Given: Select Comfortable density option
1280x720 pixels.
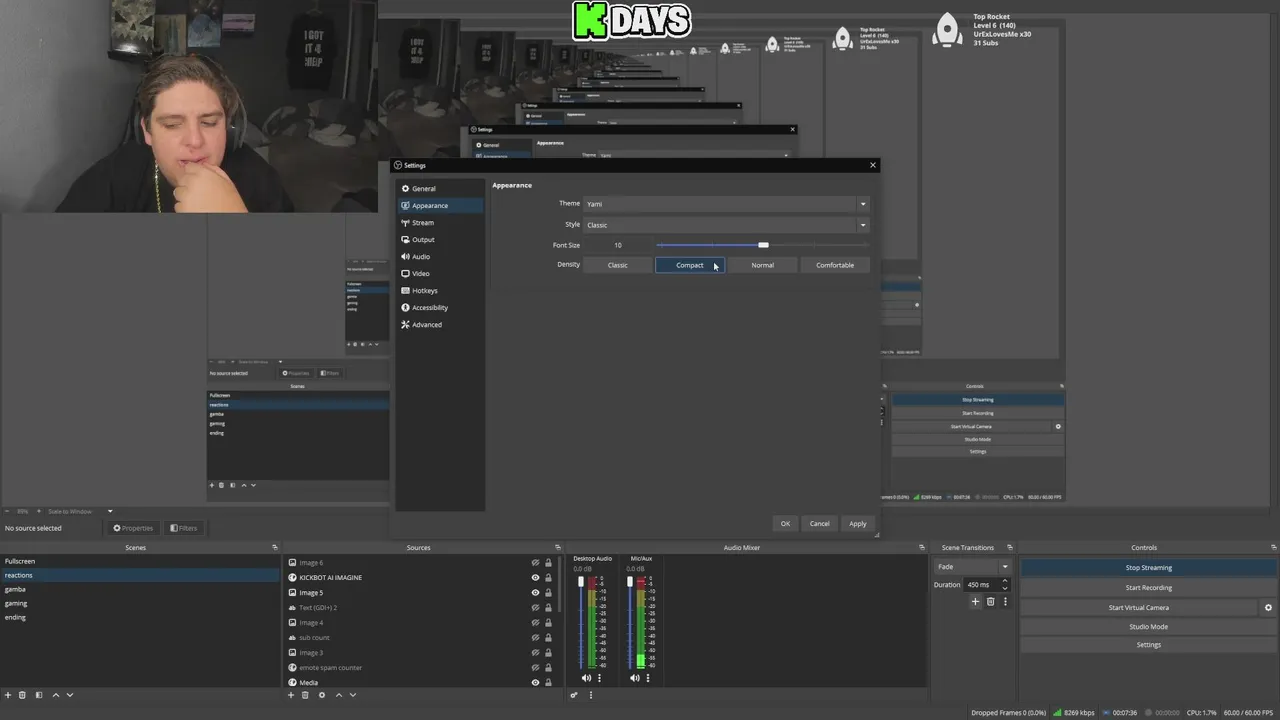Looking at the screenshot, I should 835,265.
